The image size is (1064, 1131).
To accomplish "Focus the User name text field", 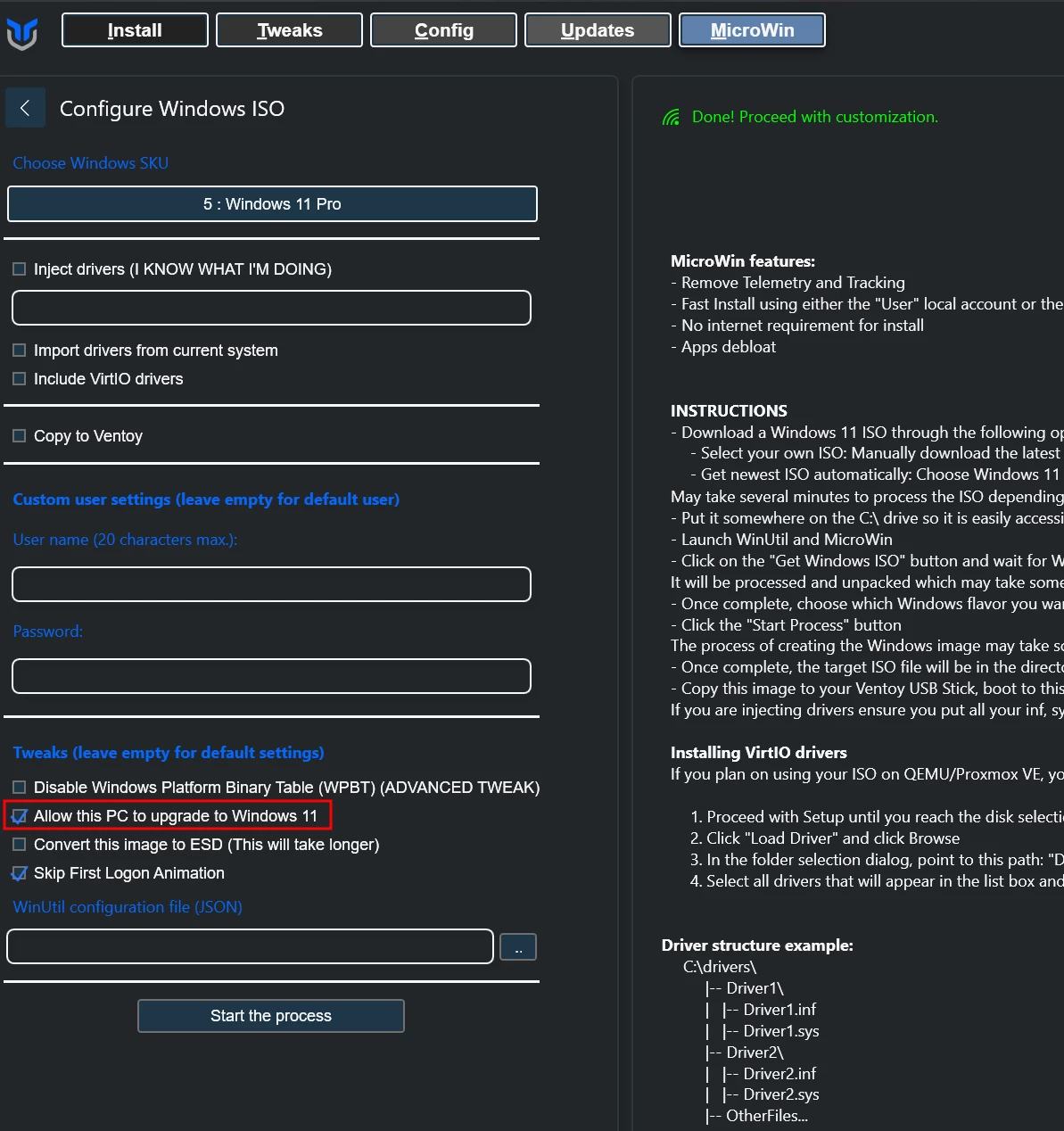I will (271, 584).
